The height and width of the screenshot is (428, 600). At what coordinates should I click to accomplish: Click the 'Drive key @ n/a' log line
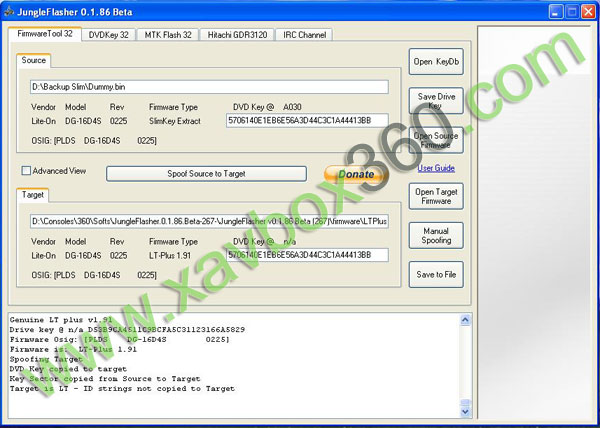127,330
